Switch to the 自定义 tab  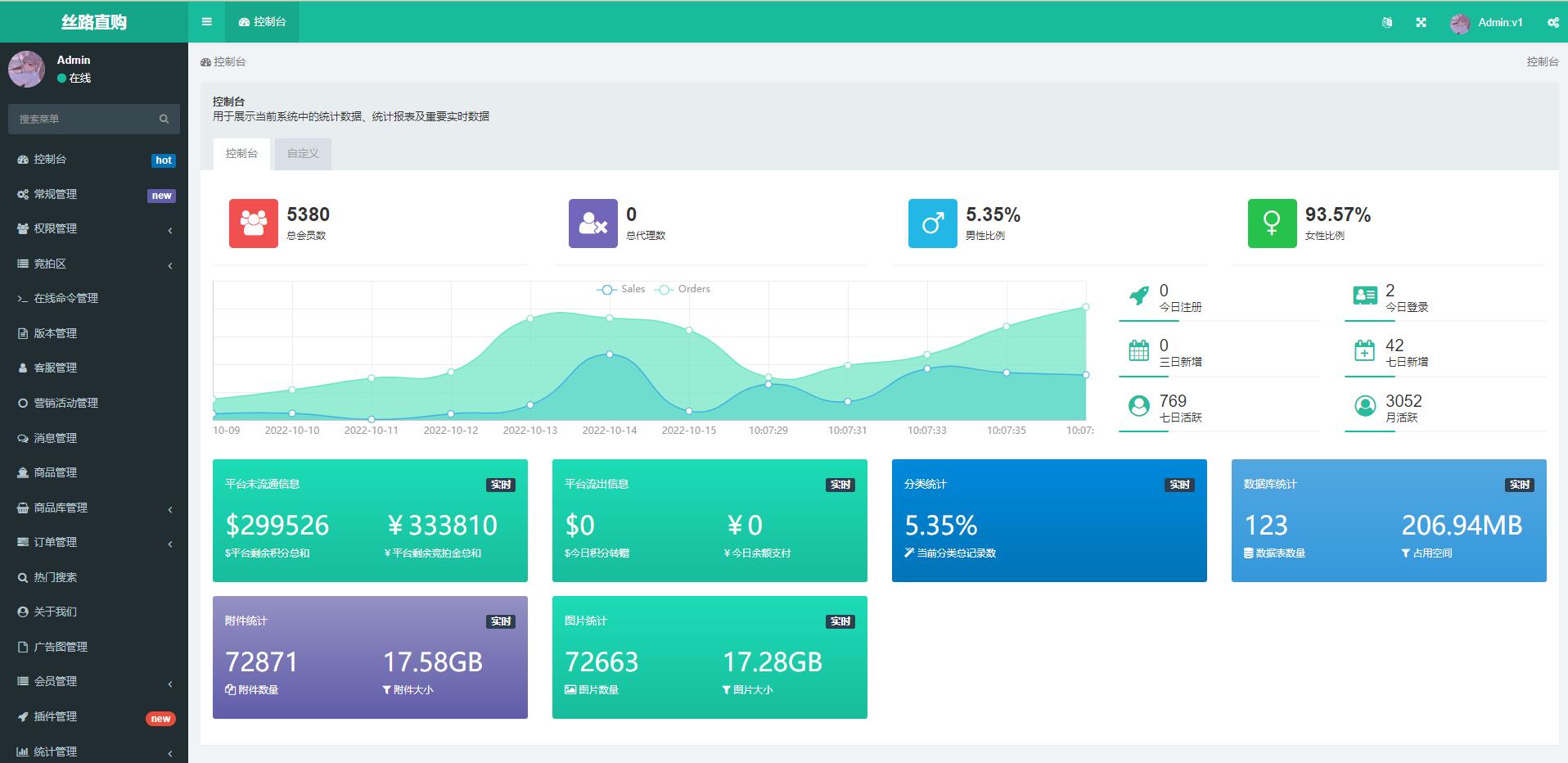303,154
